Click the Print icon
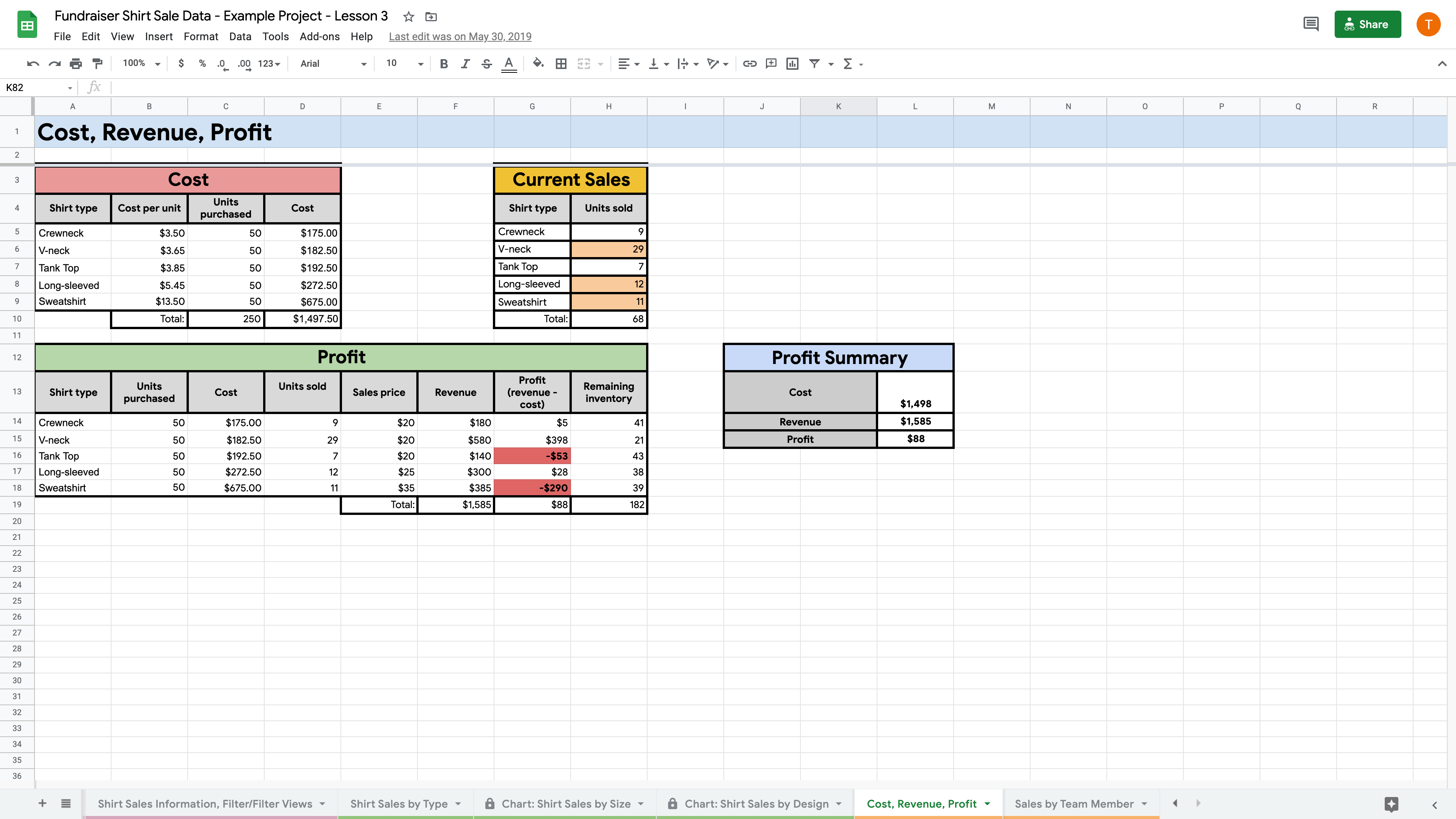Image resolution: width=1456 pixels, height=819 pixels. click(x=76, y=64)
